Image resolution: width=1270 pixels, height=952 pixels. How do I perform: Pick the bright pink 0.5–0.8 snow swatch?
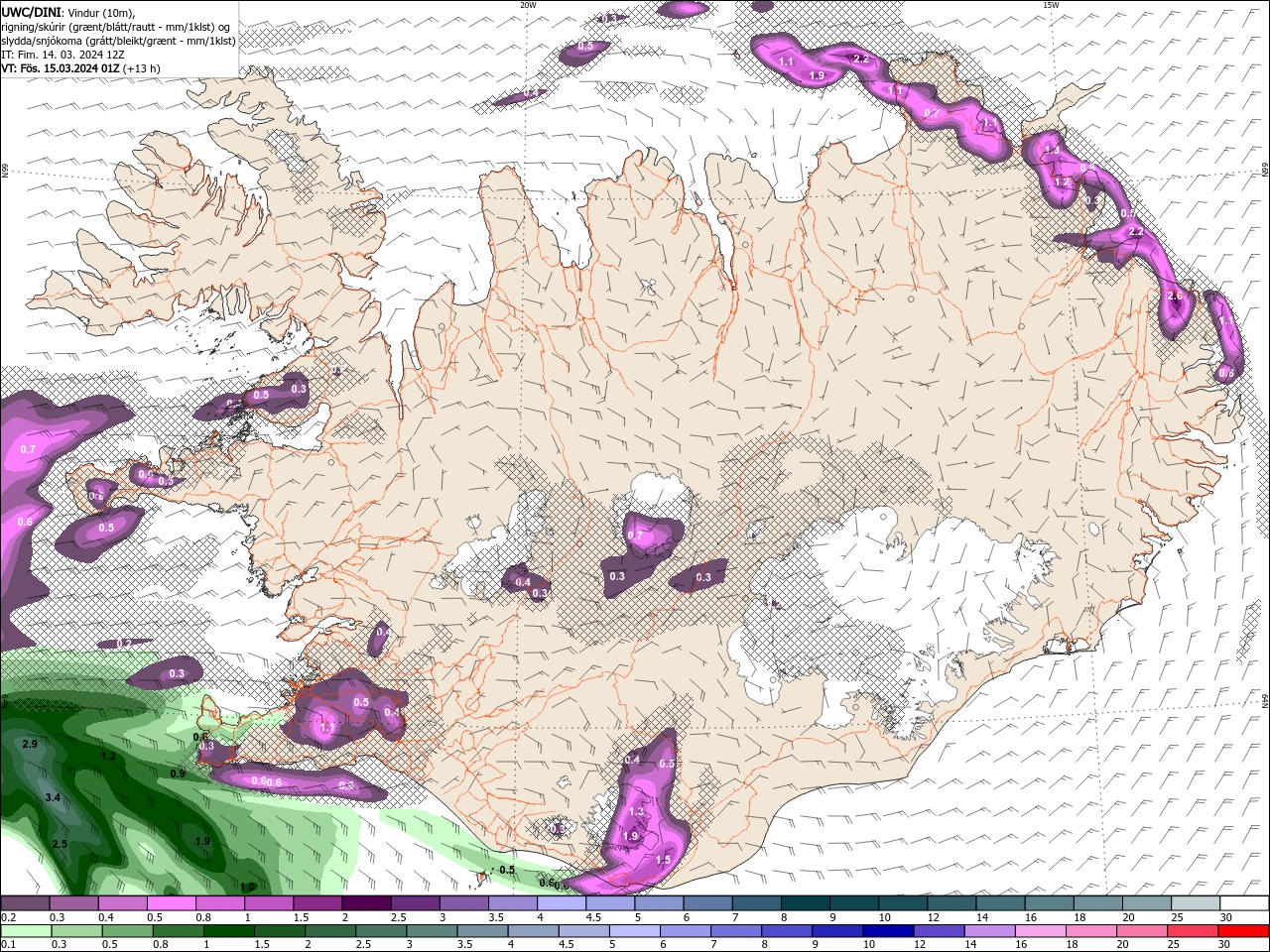(x=171, y=903)
